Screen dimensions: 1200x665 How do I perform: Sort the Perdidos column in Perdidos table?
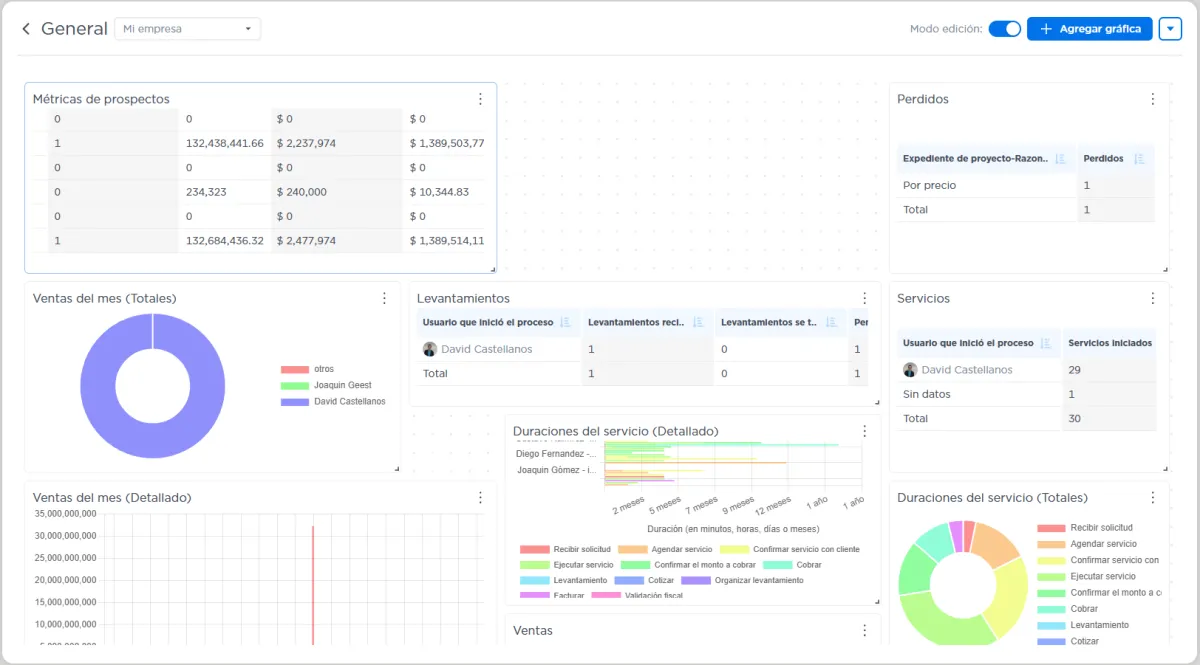1138,158
